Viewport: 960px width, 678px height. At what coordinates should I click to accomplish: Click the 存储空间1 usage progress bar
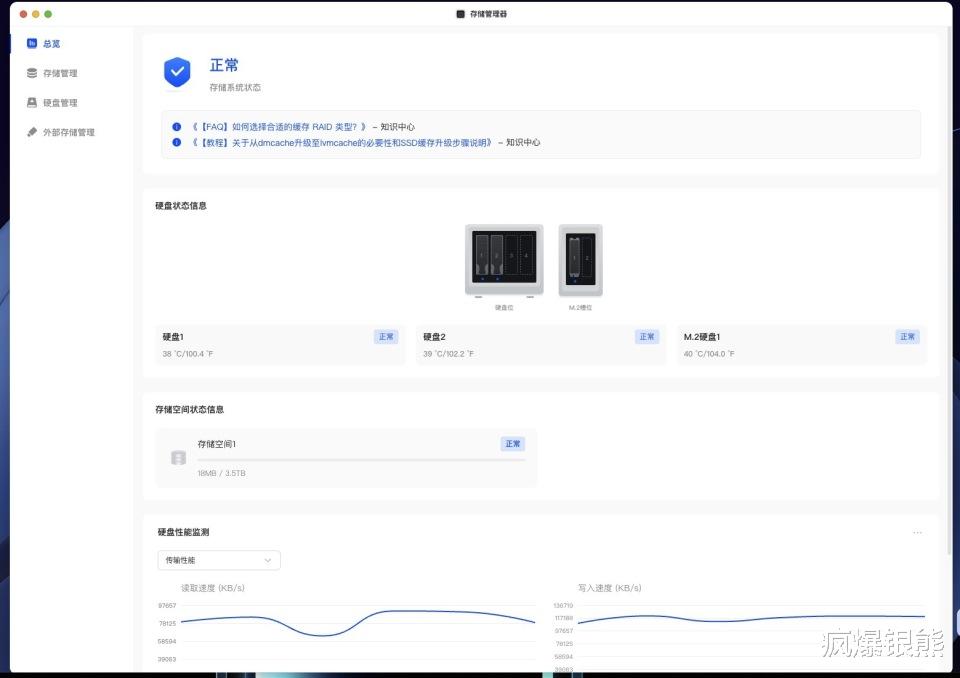coord(361,459)
